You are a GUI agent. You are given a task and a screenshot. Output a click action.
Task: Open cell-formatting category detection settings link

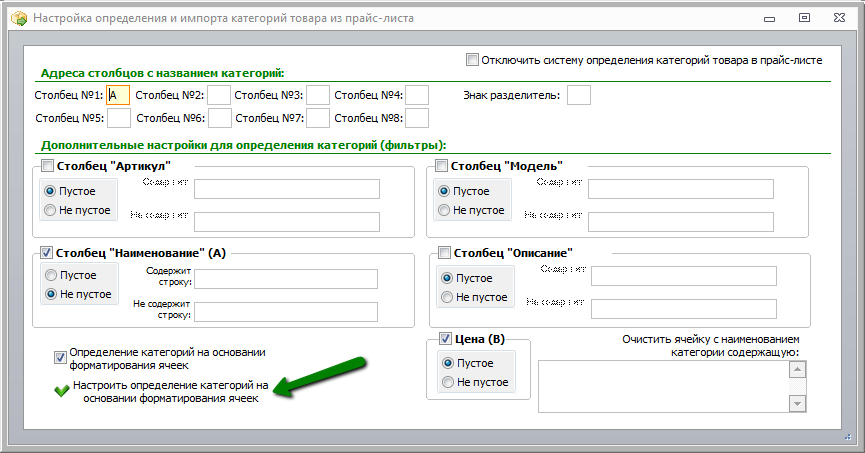coord(170,392)
